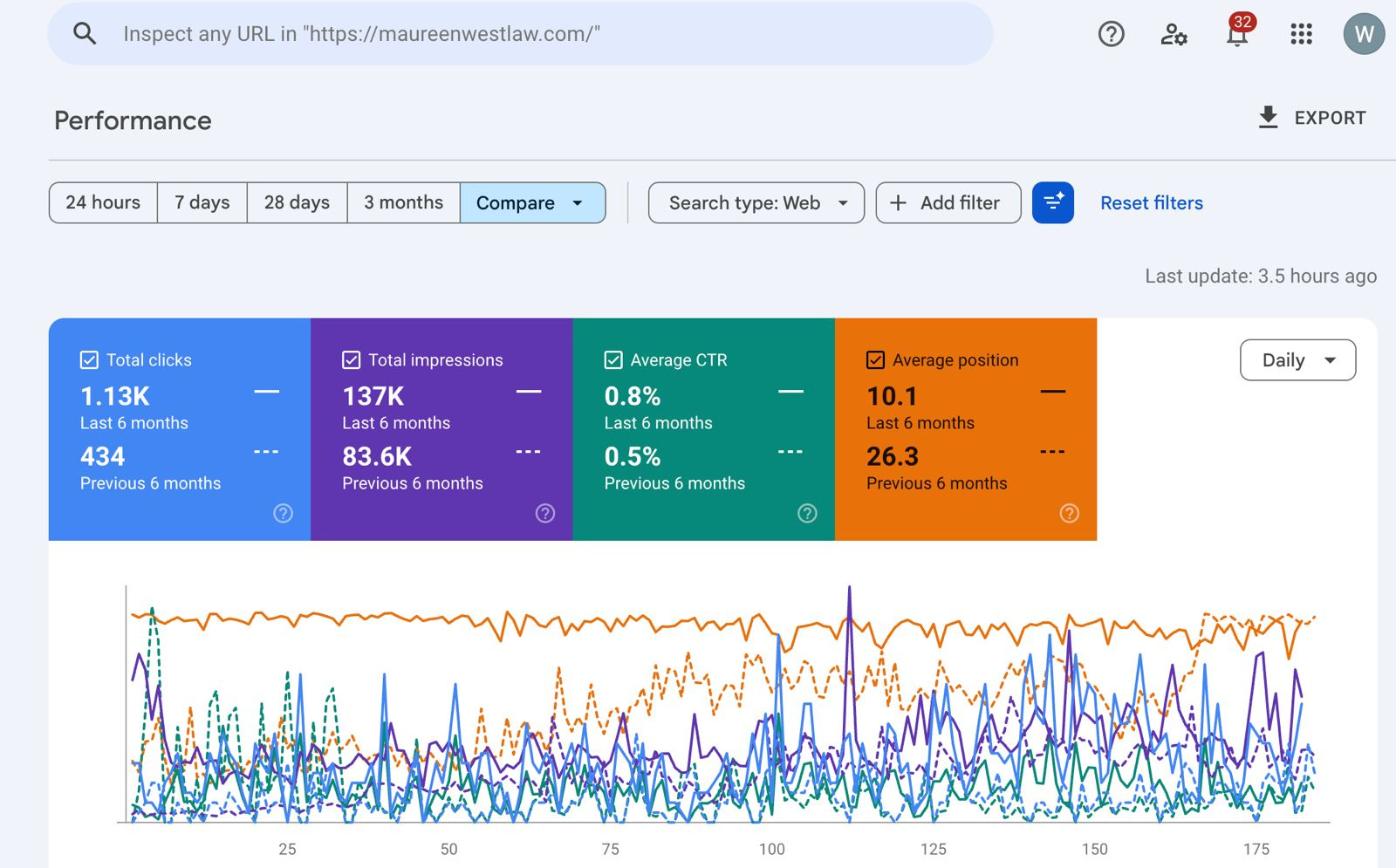Click the search magnifier icon
This screenshot has width=1396, height=868.
(x=85, y=34)
